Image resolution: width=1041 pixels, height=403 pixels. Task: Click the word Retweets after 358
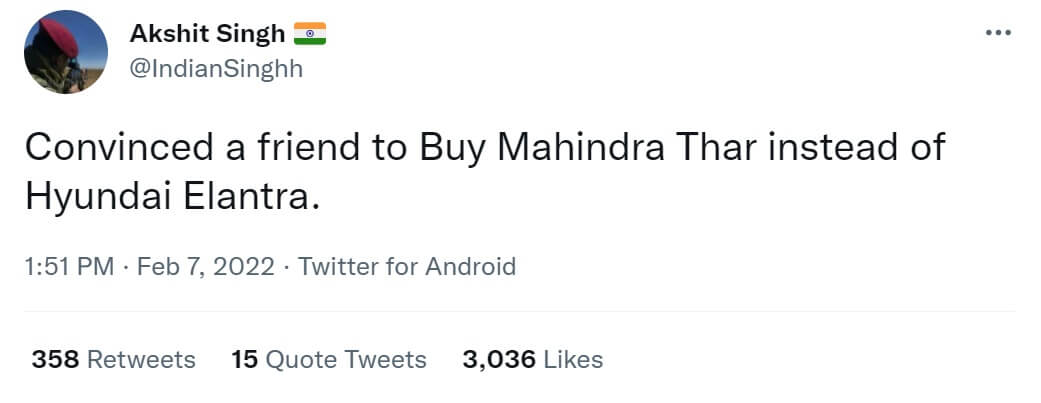pos(141,359)
